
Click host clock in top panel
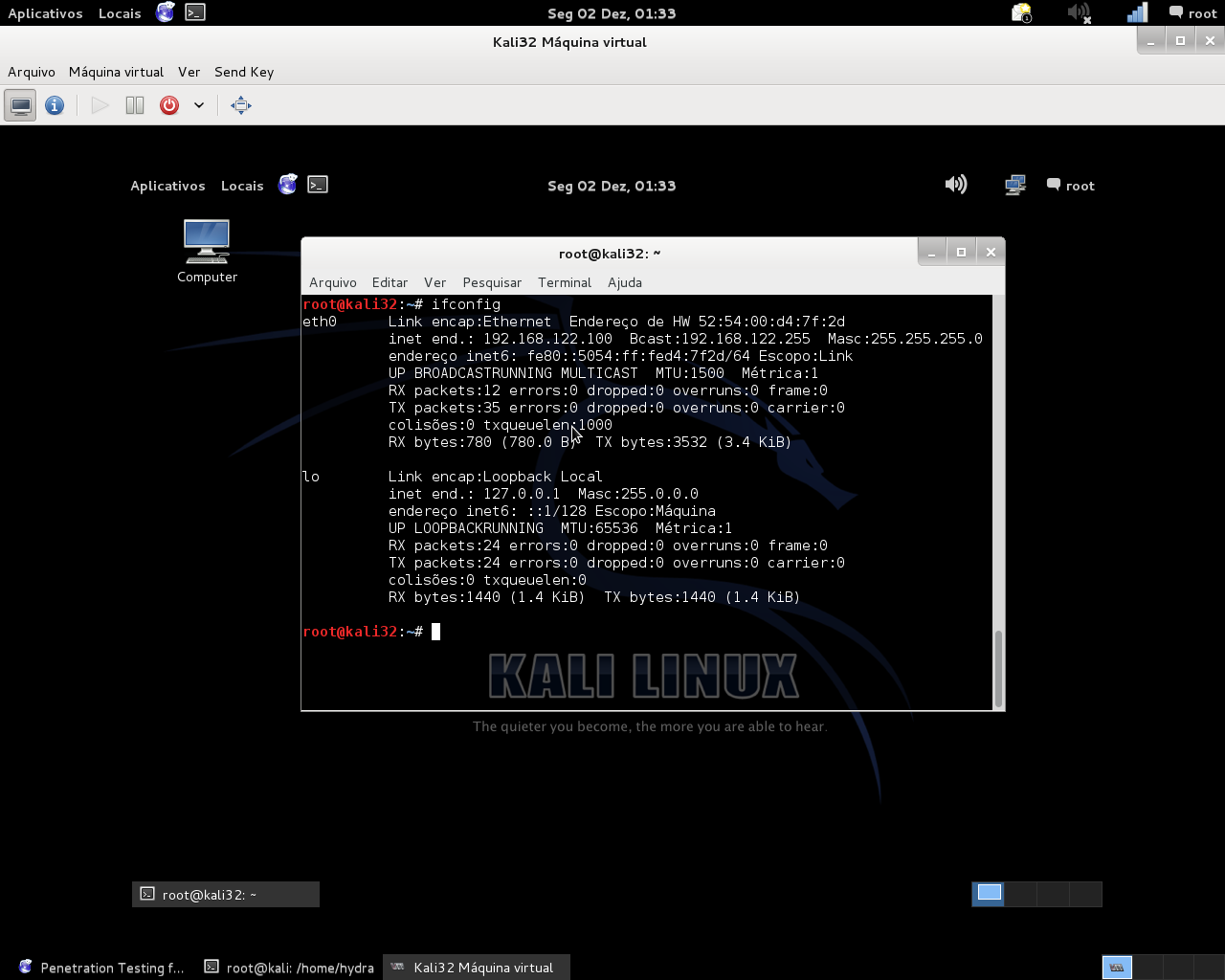pyautogui.click(x=612, y=13)
